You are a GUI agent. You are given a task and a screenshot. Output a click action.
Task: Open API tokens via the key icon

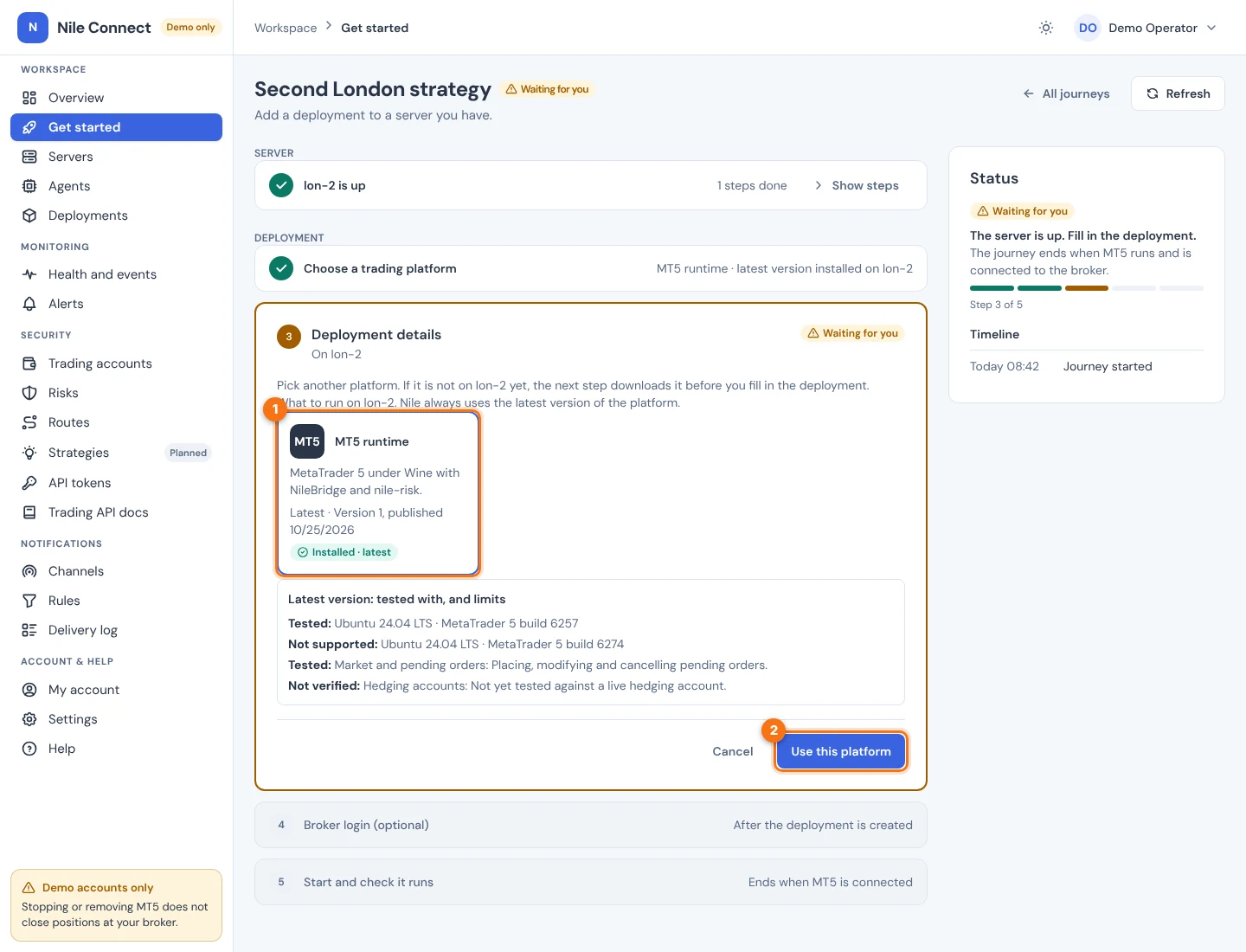(x=29, y=483)
